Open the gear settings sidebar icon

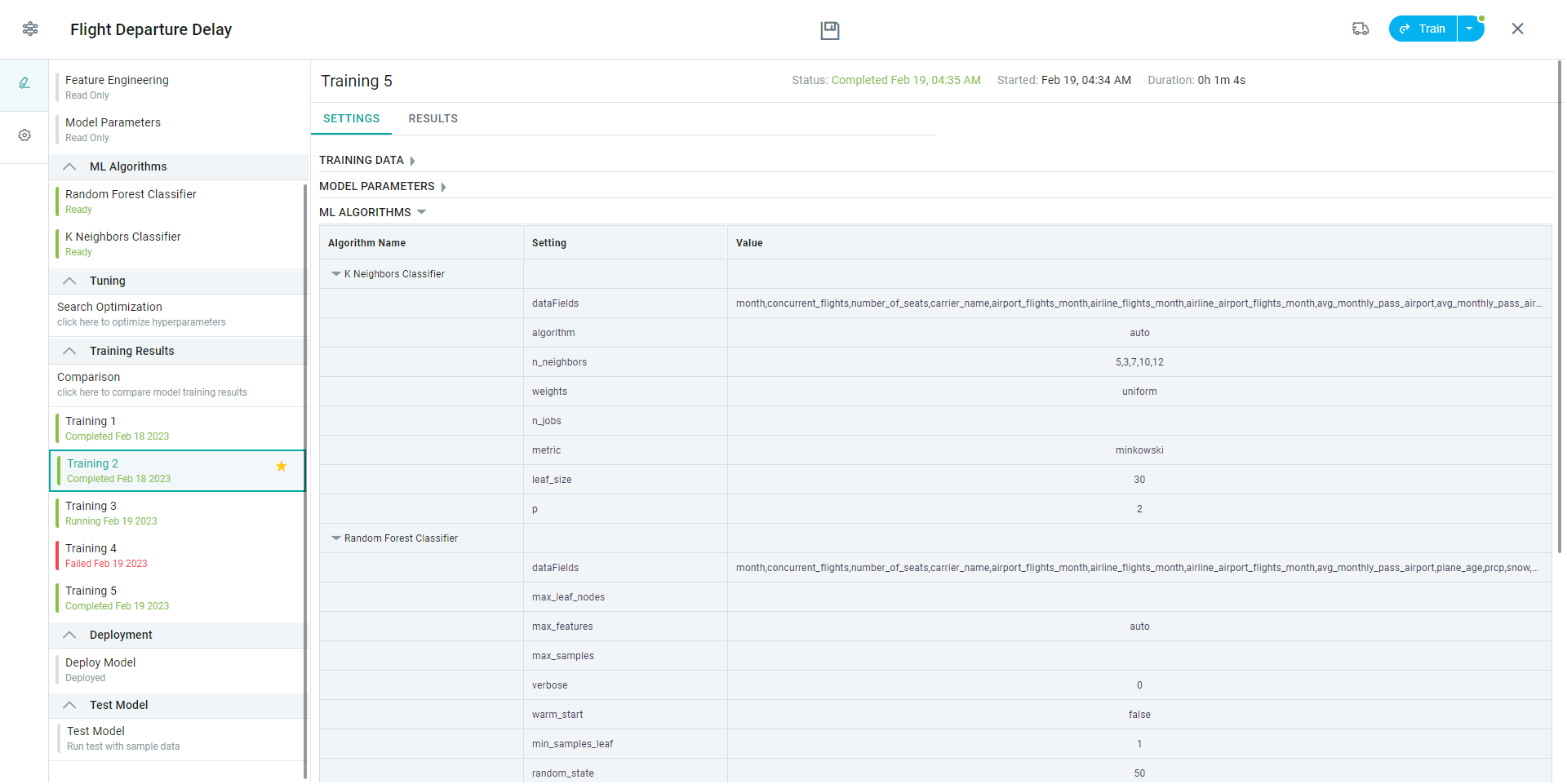click(x=24, y=135)
